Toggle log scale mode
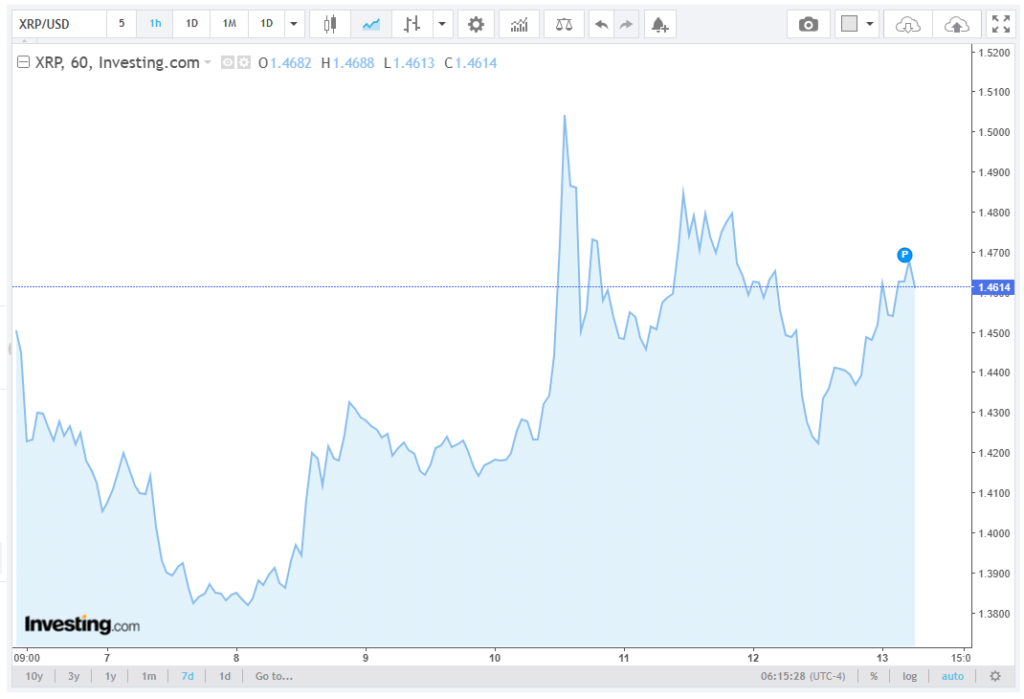This screenshot has width=1024, height=699. click(910, 676)
